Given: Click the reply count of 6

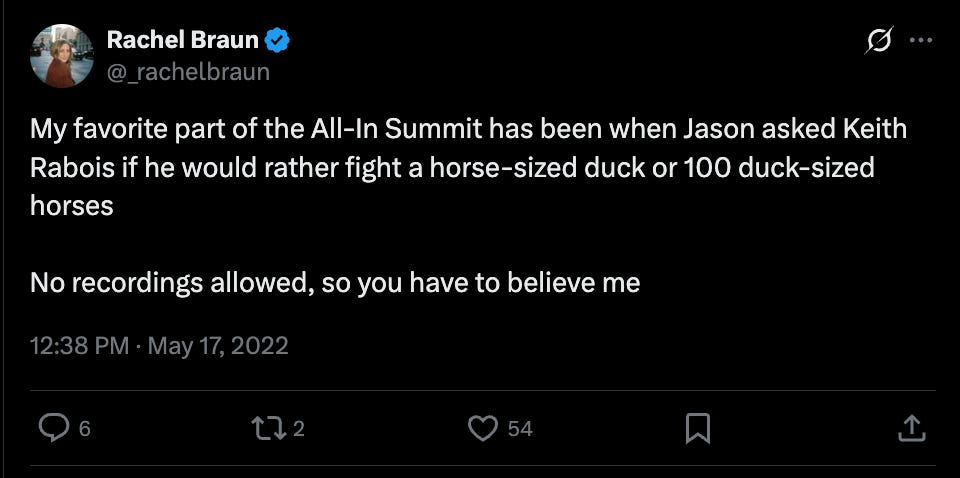Looking at the screenshot, I should 84,429.
